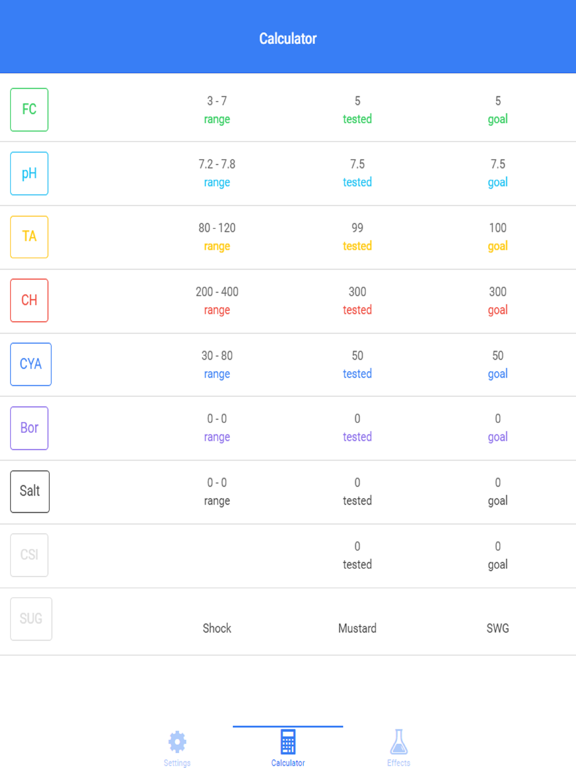Open the Effects flask tab

399,748
